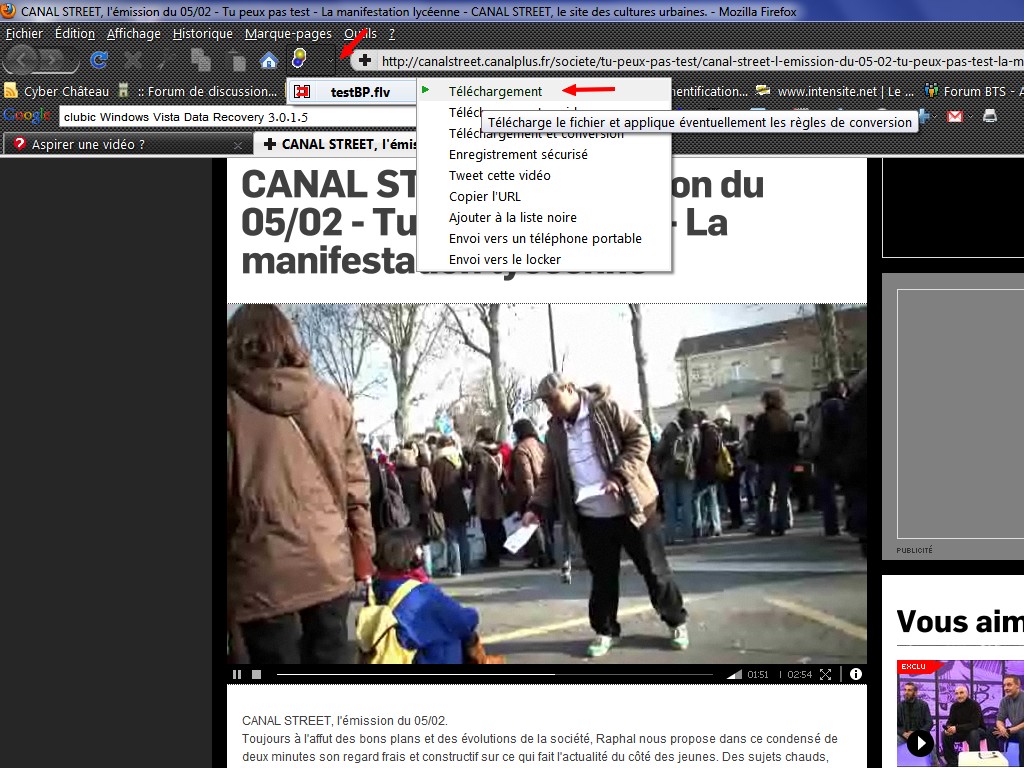
Task: Click the video info icon
Action: (856, 675)
